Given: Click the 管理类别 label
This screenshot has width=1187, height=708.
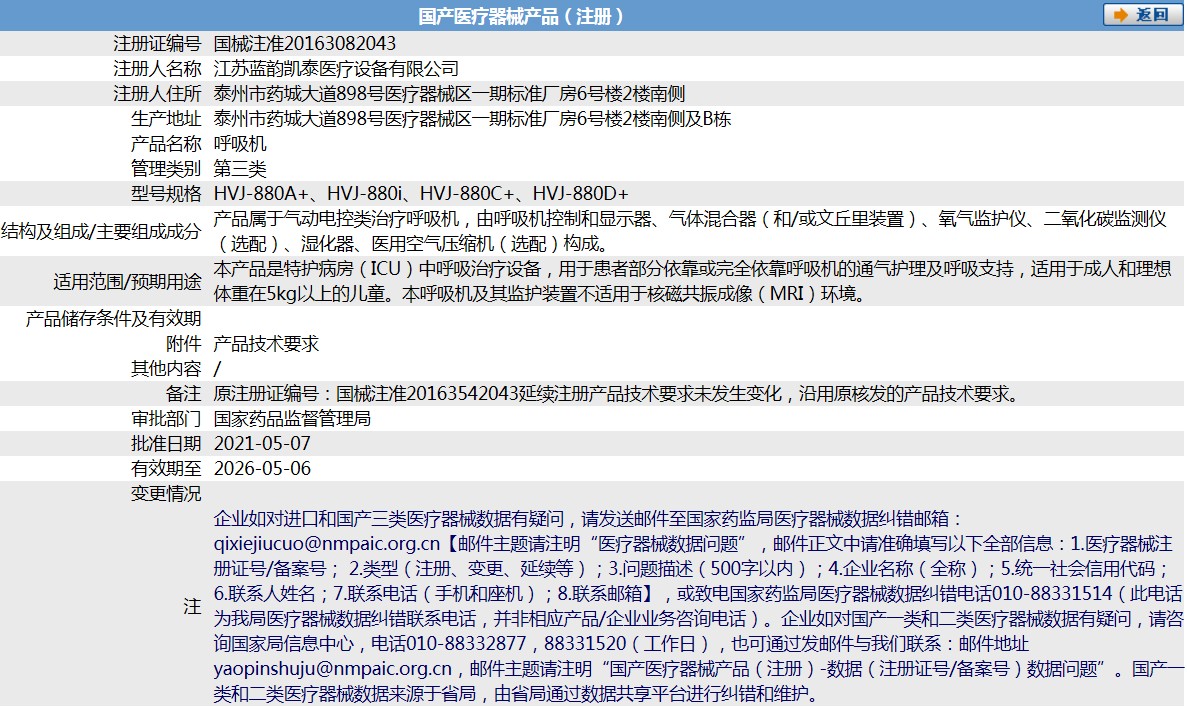Looking at the screenshot, I should pyautogui.click(x=167, y=169).
